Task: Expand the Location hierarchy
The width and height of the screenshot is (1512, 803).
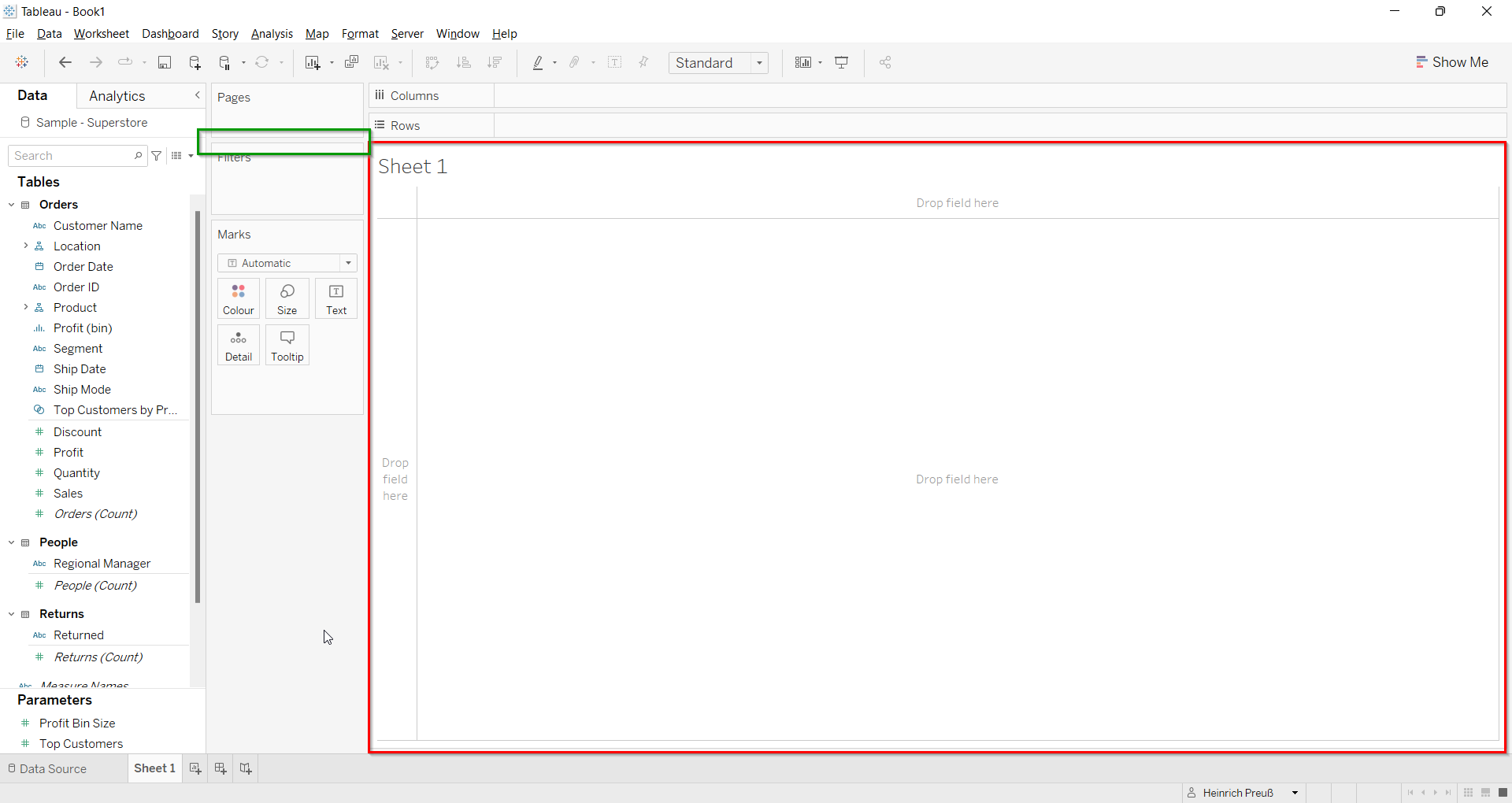Action: tap(26, 246)
